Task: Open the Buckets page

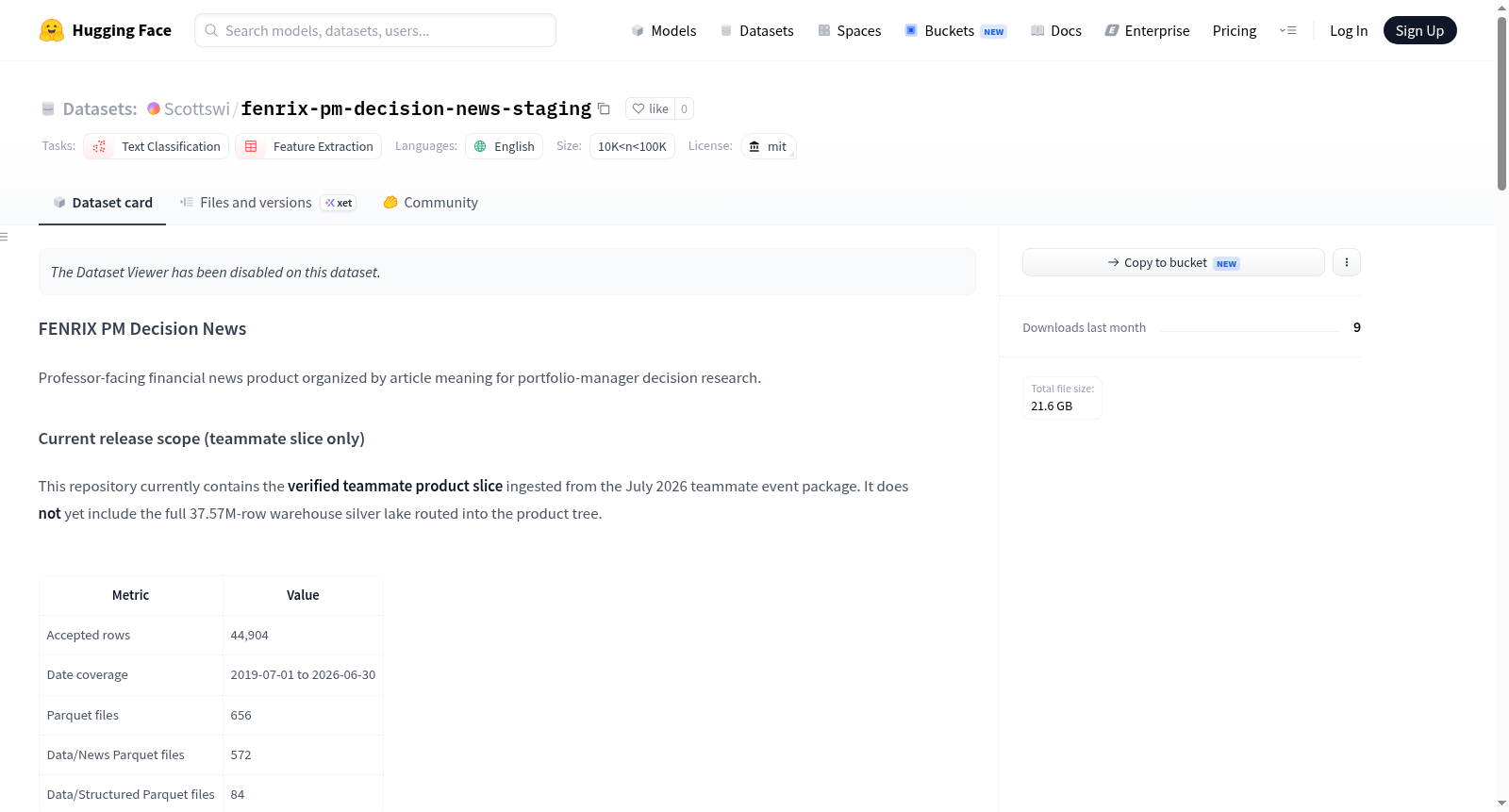Action: (955, 30)
